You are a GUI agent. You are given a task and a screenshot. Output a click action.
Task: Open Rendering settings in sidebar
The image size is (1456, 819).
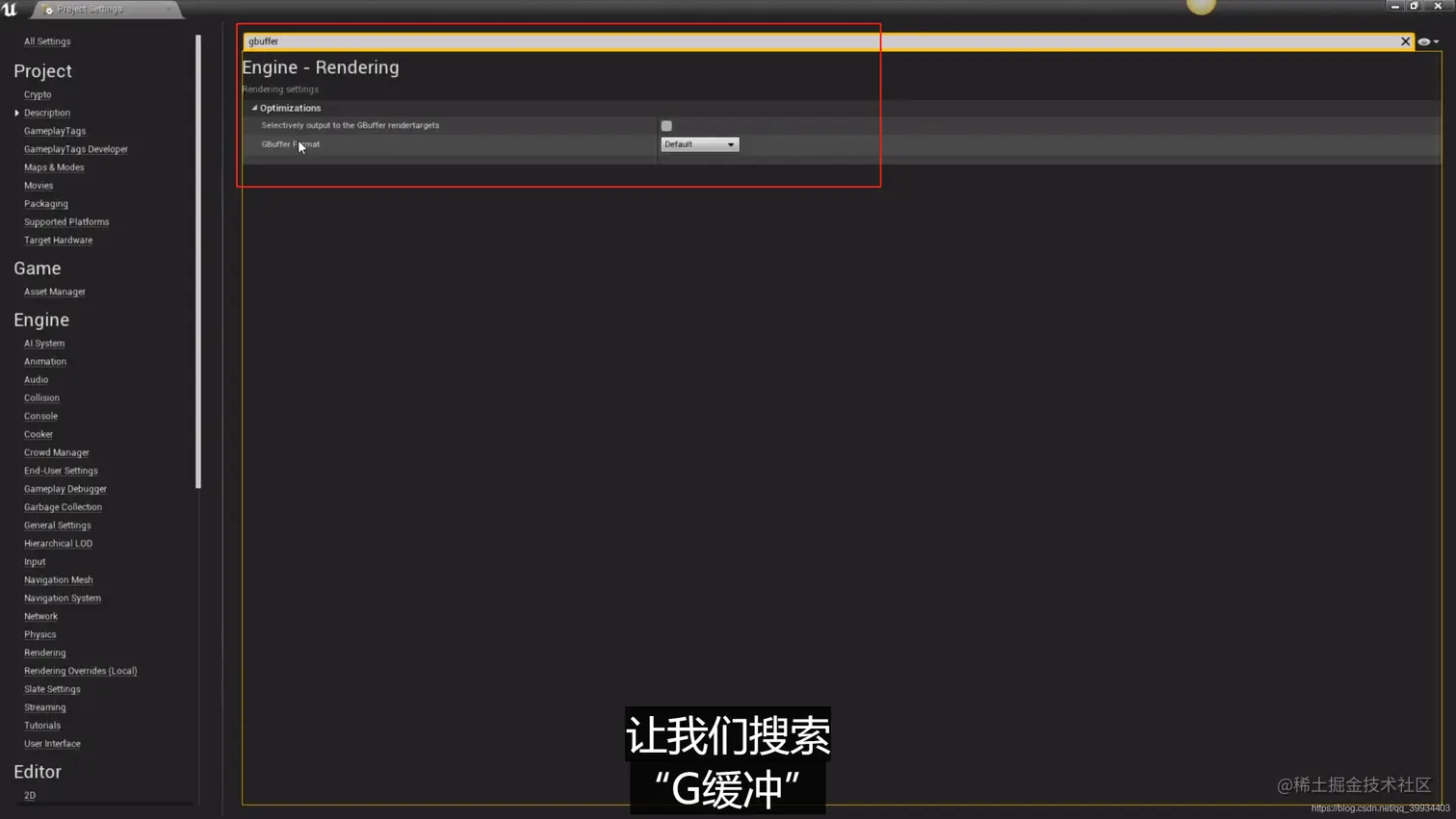click(x=45, y=654)
